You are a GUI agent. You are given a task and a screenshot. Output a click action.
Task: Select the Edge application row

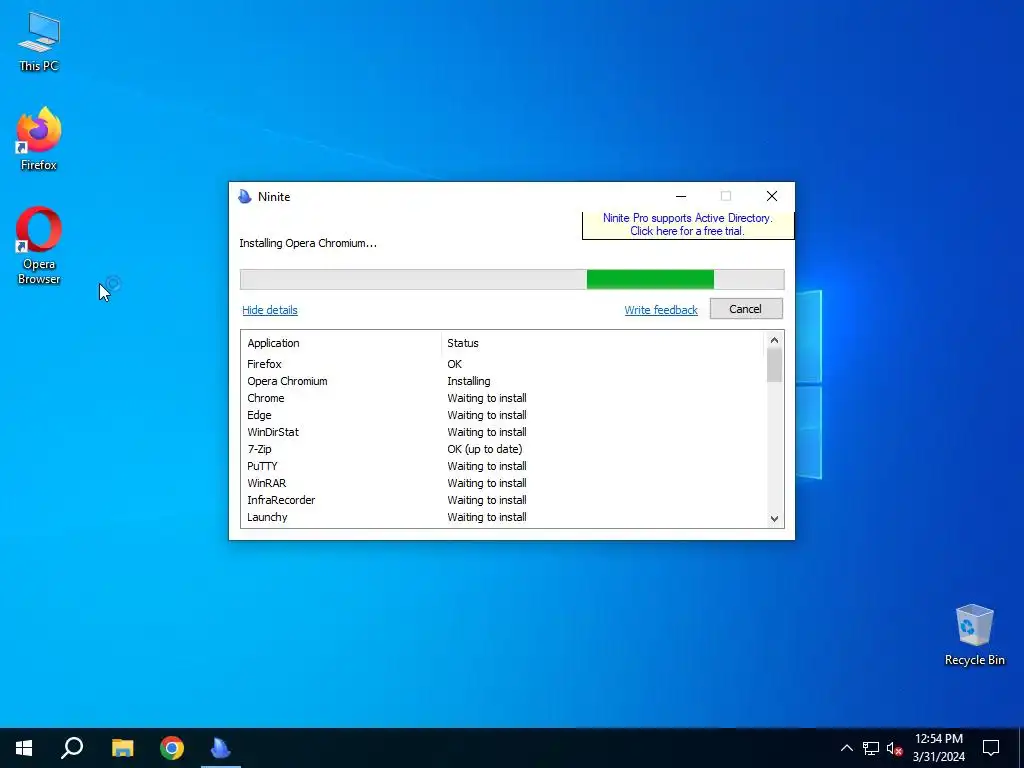503,415
